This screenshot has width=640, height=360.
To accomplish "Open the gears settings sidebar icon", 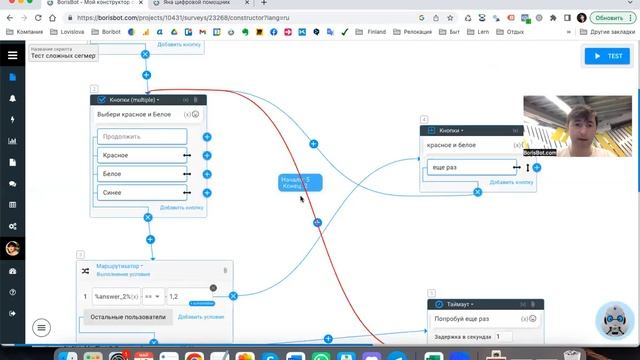I will click(13, 226).
